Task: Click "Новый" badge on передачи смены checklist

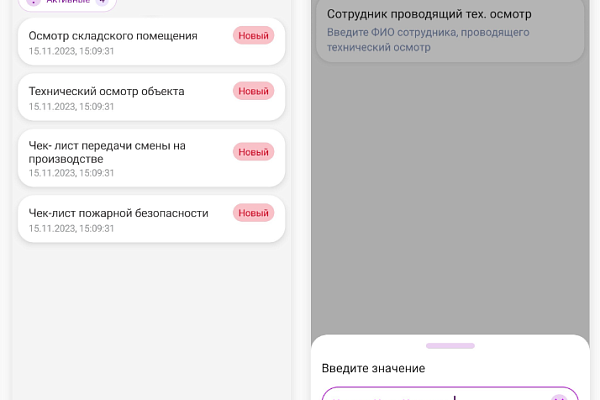Action: pyautogui.click(x=253, y=152)
